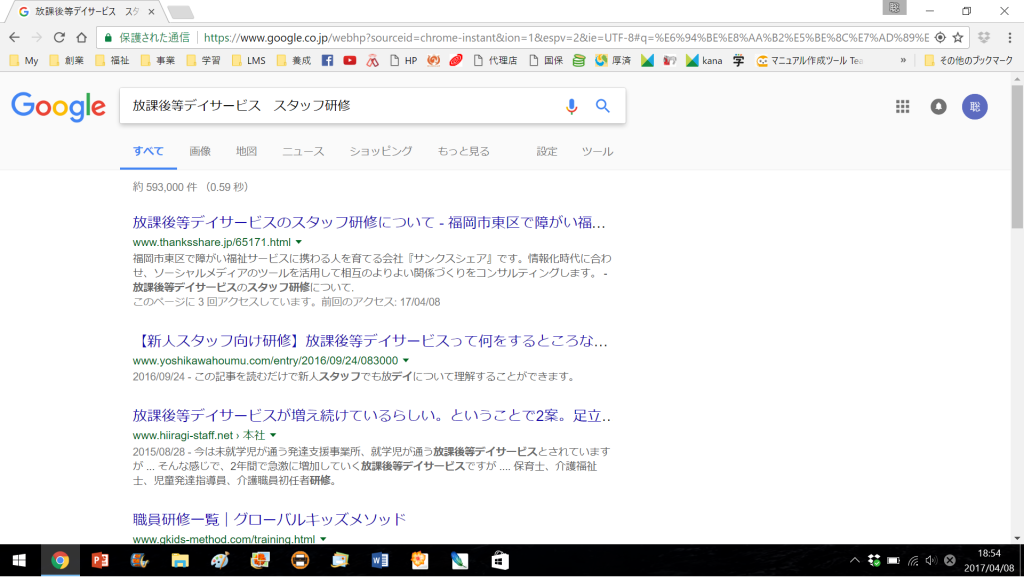Start voice search with the microphone

[x=571, y=106]
